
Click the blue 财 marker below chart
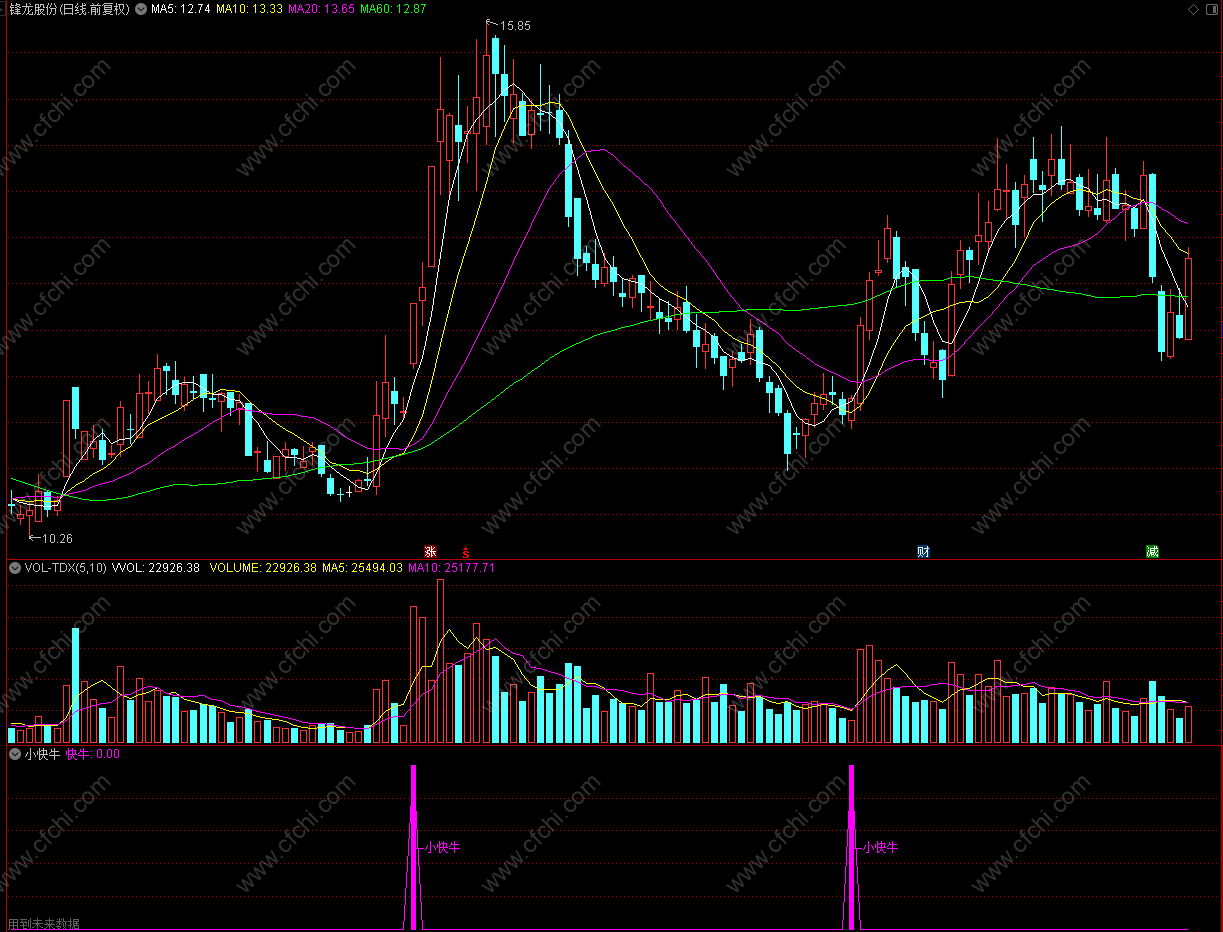coord(923,552)
